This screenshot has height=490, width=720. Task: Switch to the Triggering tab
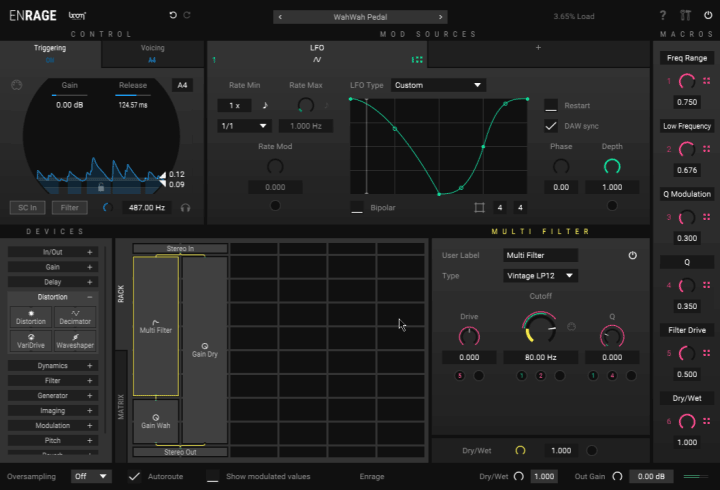pos(50,53)
